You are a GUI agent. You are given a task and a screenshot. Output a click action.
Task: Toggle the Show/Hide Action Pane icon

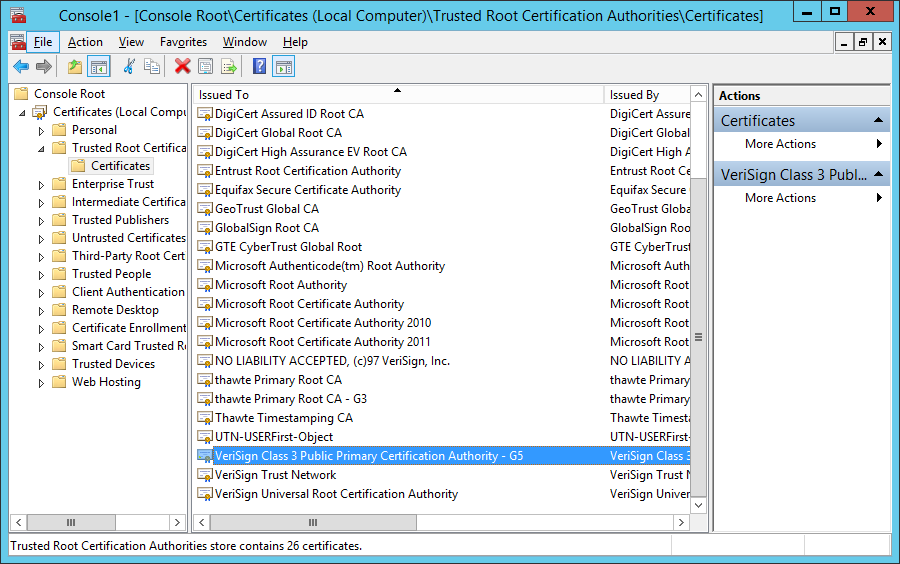click(284, 67)
